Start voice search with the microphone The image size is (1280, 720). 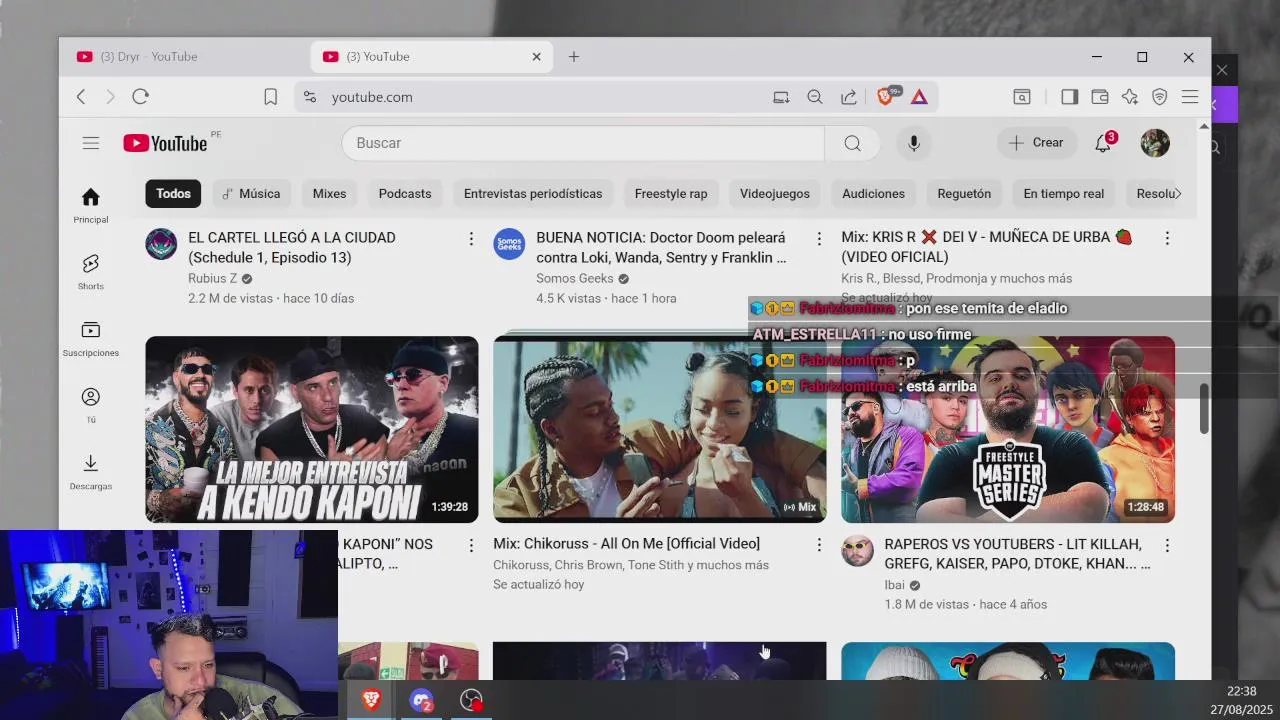click(913, 143)
